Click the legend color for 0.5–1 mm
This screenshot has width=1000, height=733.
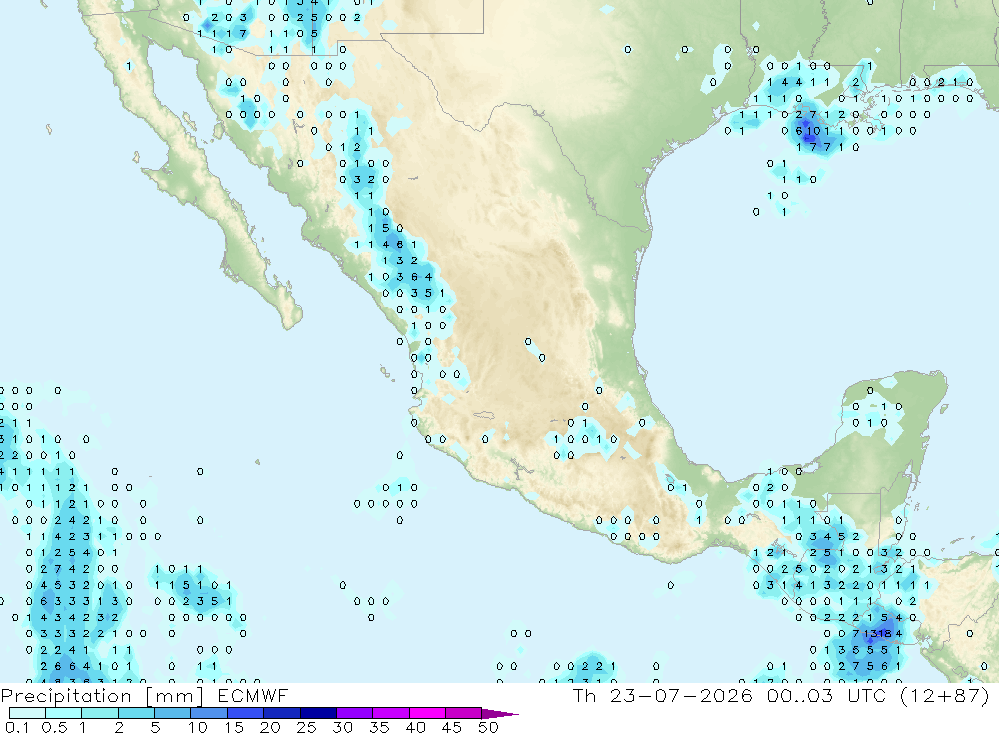click(63, 713)
